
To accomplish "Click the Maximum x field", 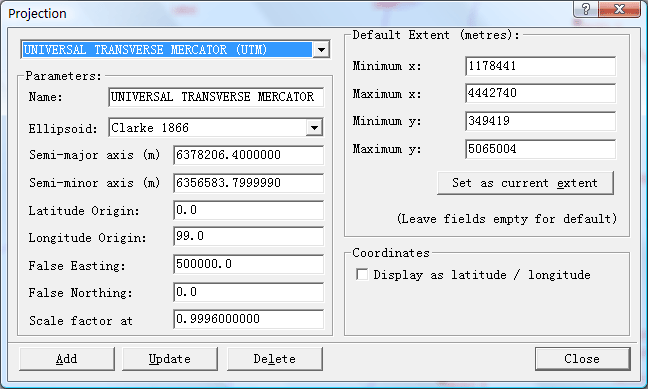I will [x=541, y=93].
